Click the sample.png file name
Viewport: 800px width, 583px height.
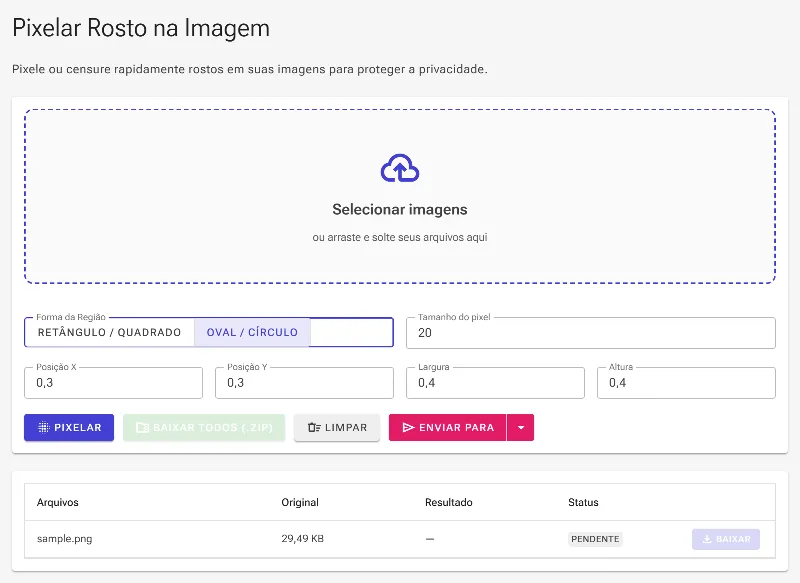(65, 539)
